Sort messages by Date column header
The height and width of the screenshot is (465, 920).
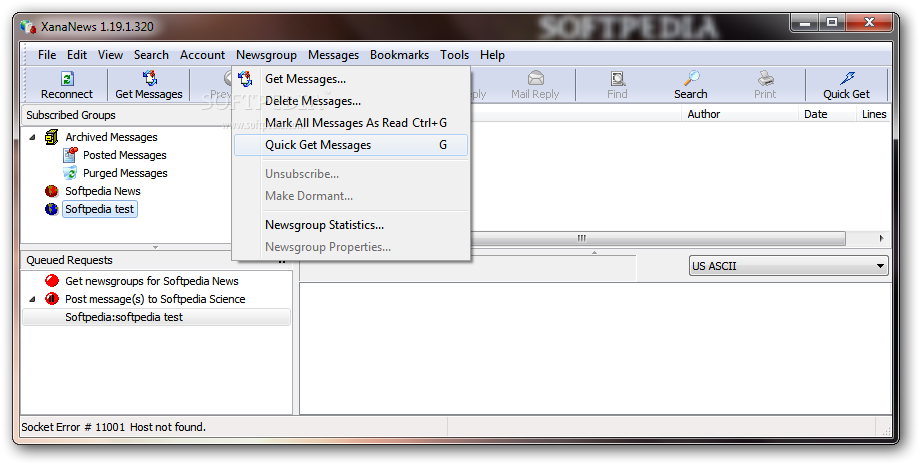(x=827, y=114)
